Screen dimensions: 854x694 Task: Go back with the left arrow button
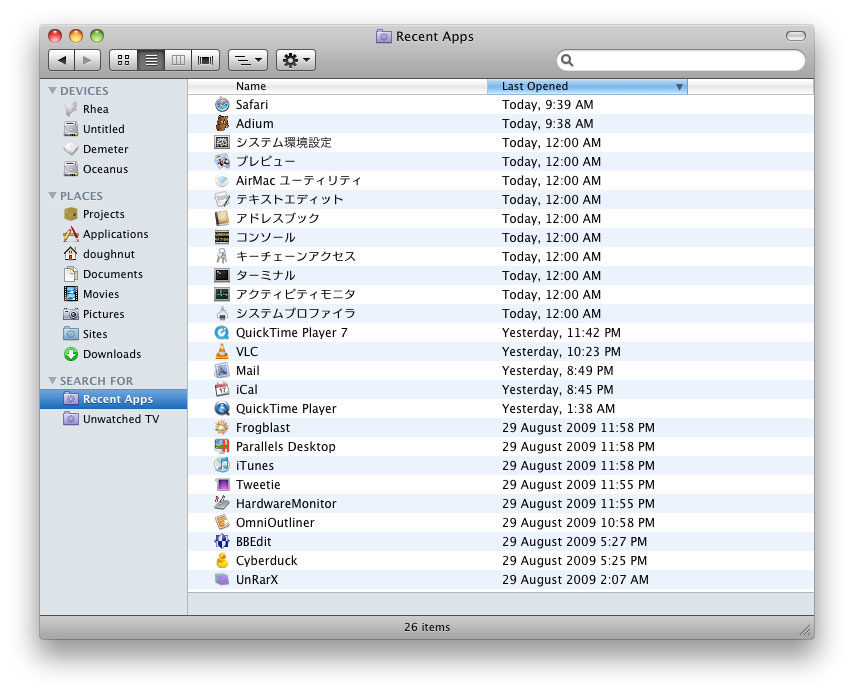pos(62,60)
